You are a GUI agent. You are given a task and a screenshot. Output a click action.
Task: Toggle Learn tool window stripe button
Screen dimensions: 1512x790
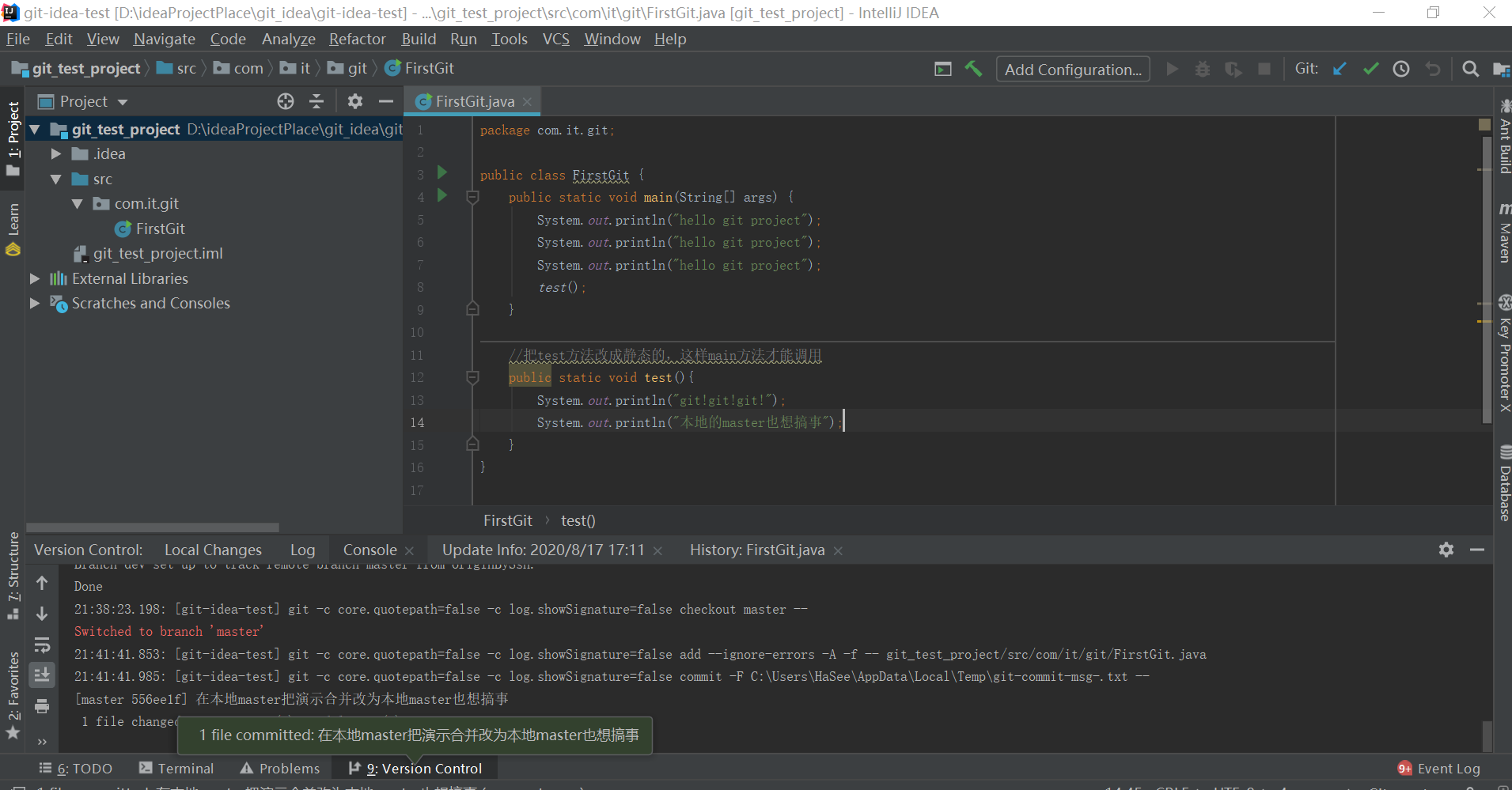click(13, 229)
